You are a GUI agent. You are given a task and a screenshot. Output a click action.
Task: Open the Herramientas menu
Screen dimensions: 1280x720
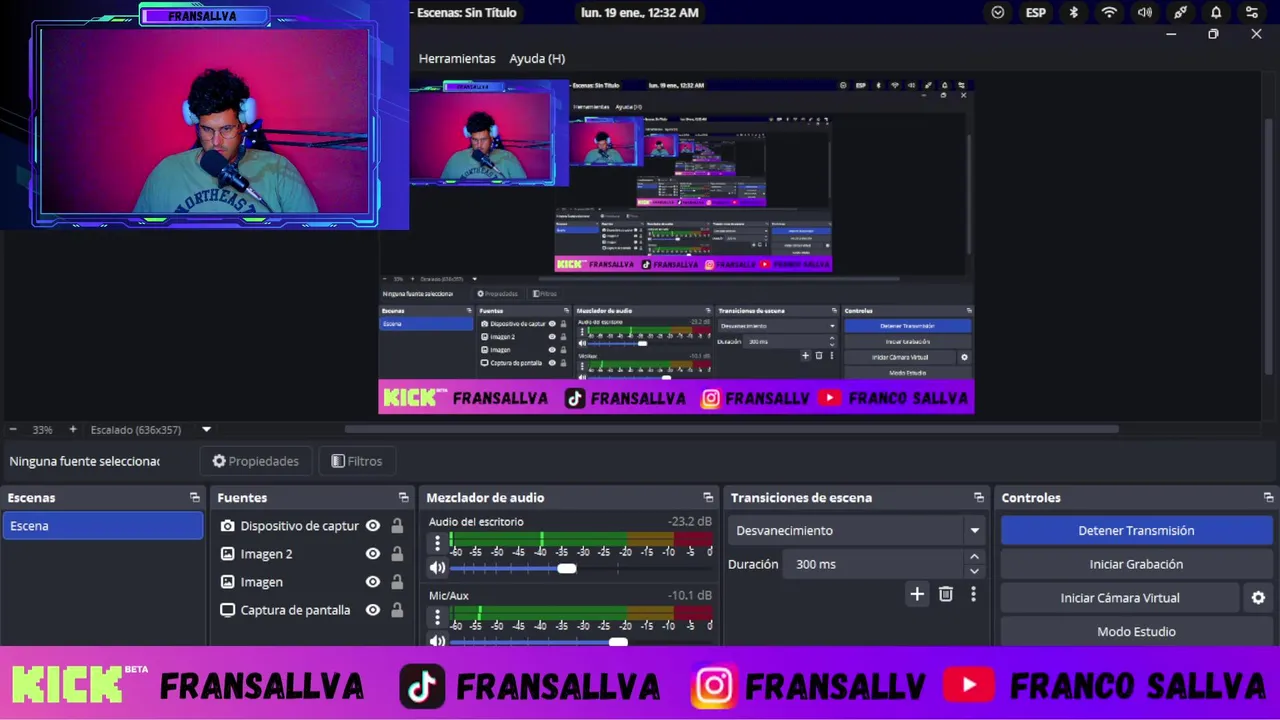(x=457, y=59)
